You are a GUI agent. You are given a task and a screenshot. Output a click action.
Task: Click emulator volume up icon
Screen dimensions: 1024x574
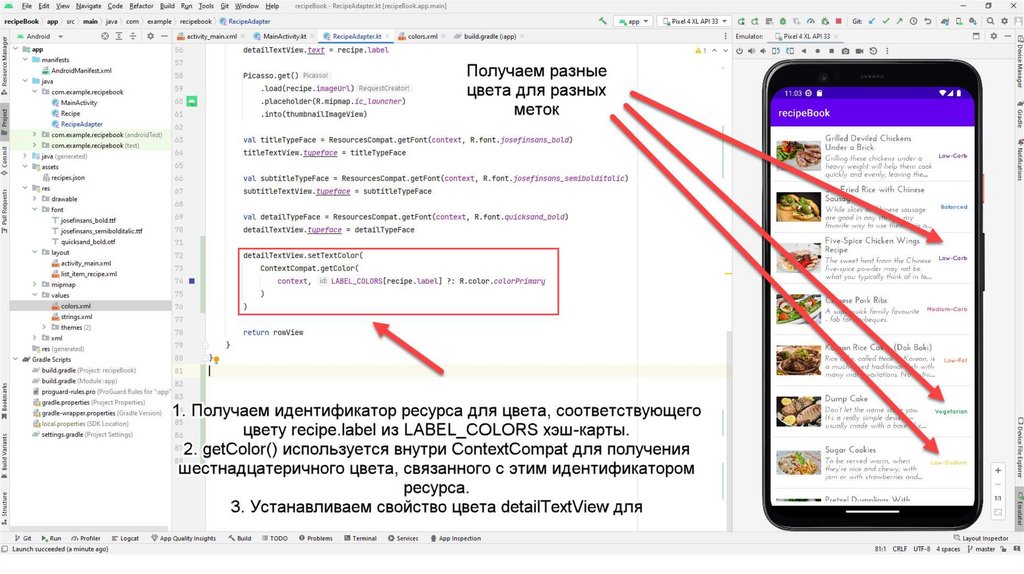point(751,51)
